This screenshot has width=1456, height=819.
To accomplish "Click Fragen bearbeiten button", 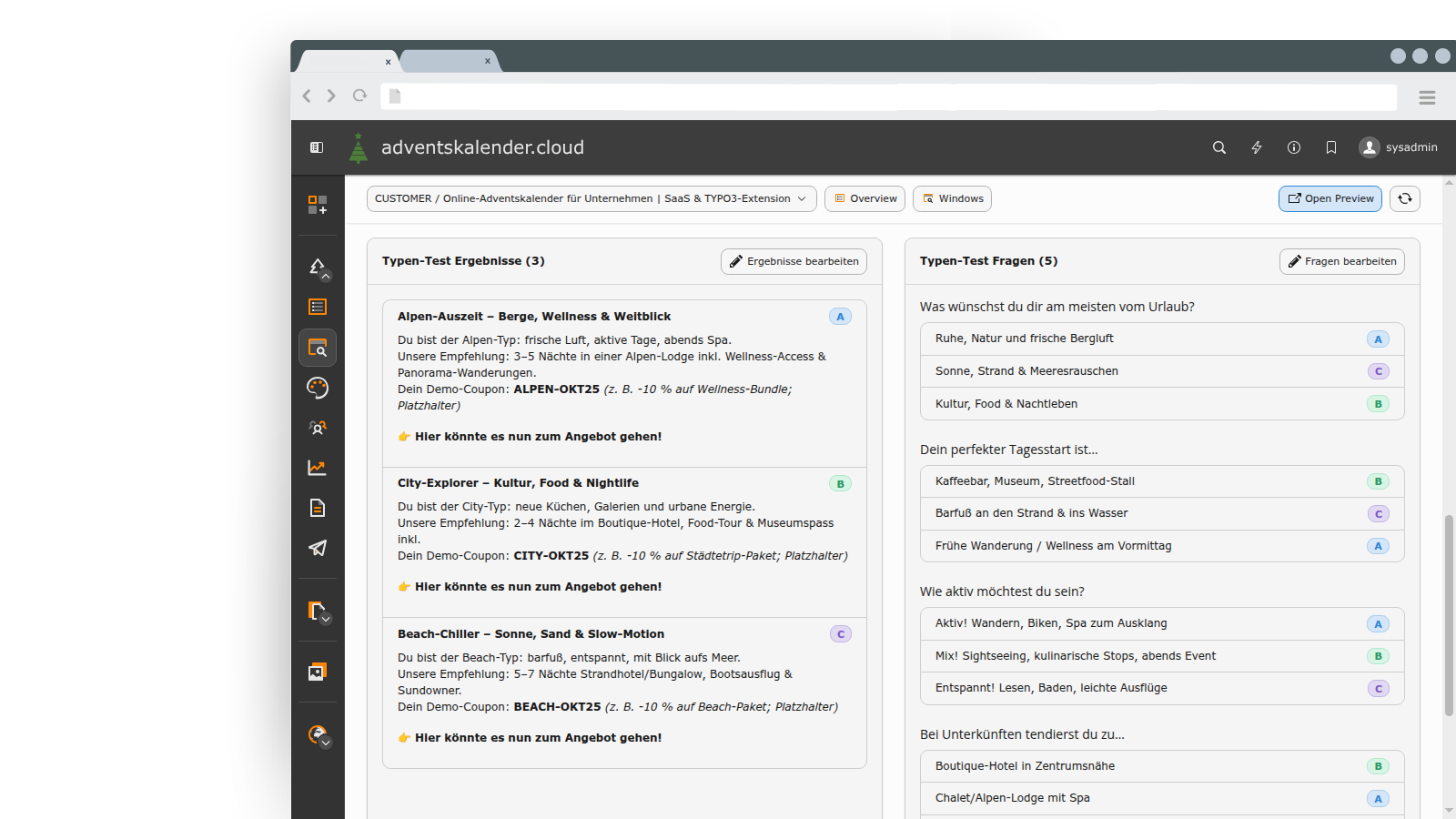I will [x=1342, y=261].
